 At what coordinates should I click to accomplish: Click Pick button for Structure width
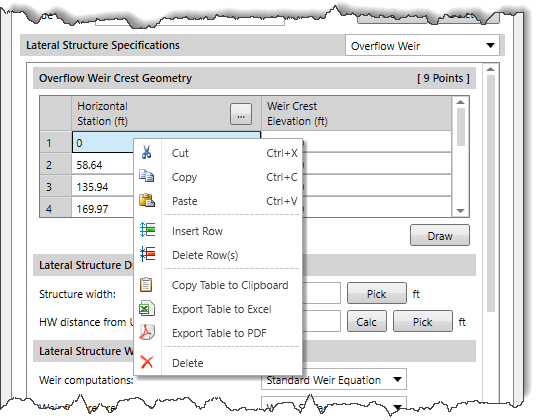376,294
